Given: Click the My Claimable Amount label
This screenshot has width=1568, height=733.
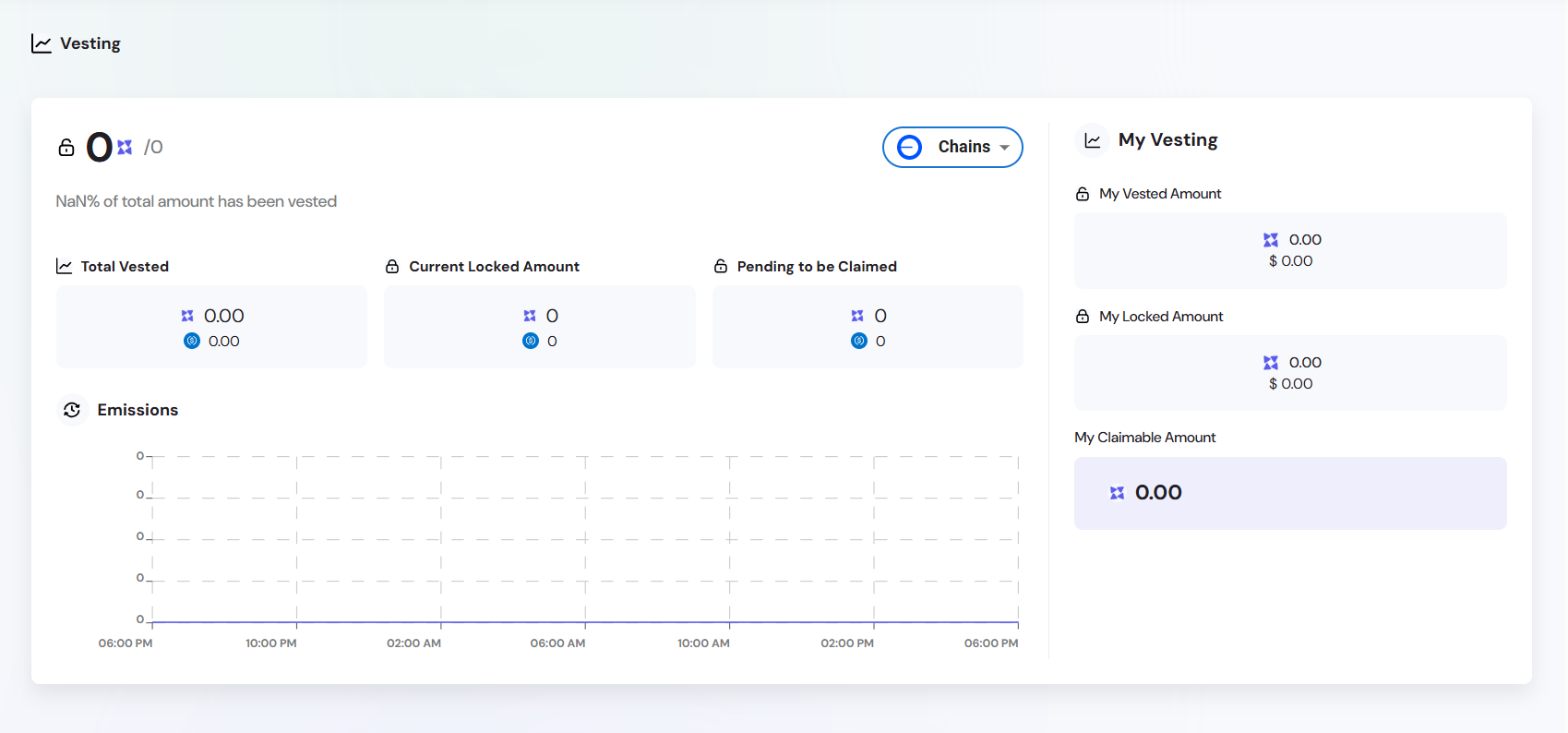Looking at the screenshot, I should pos(1145,438).
